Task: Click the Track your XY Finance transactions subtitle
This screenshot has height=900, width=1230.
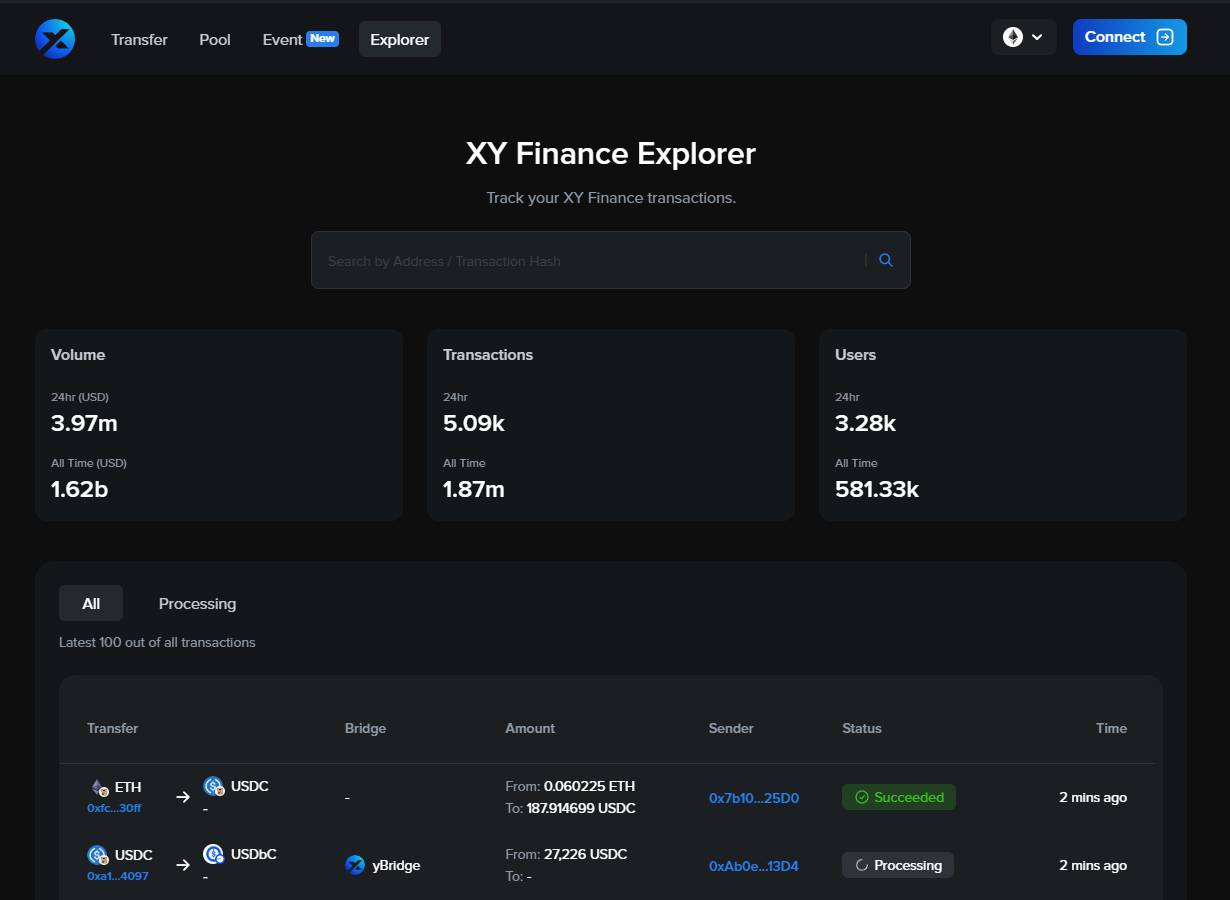Action: tap(611, 198)
